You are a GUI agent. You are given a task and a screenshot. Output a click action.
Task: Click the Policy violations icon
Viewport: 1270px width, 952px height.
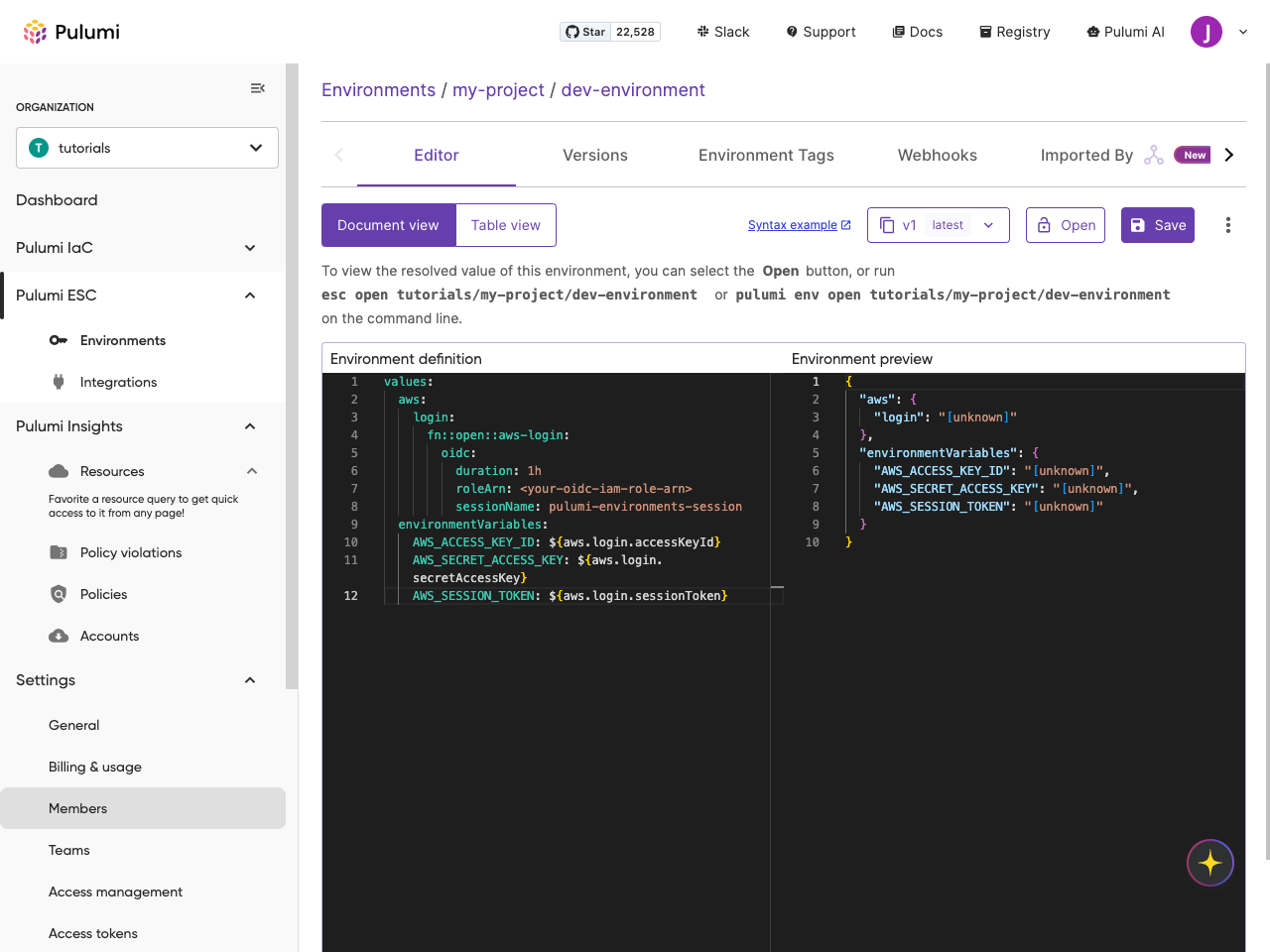coord(59,552)
